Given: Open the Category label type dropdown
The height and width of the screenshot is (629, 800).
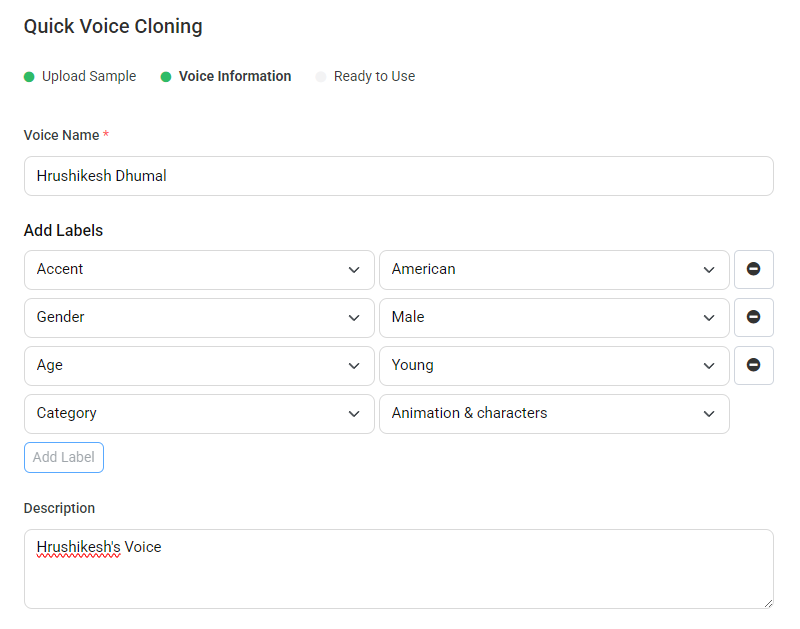Looking at the screenshot, I should (199, 413).
